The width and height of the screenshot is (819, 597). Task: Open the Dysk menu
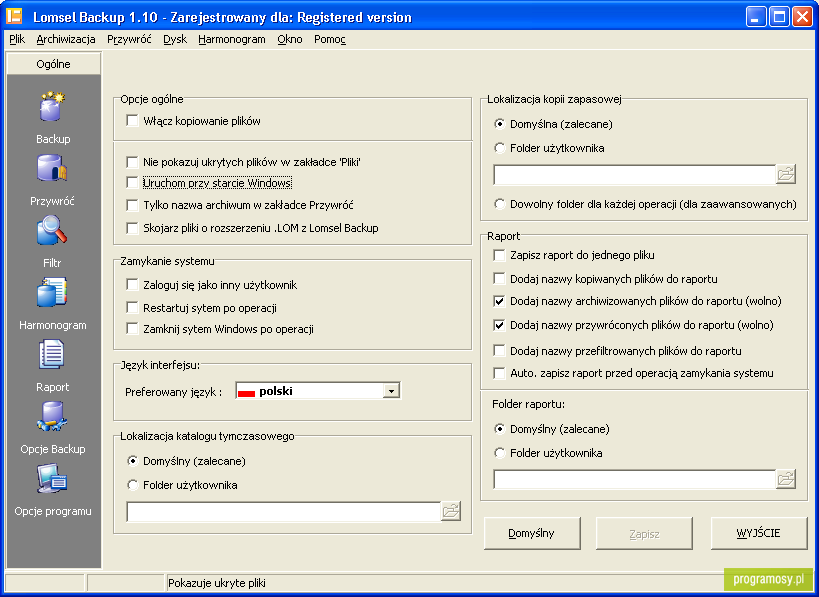175,39
